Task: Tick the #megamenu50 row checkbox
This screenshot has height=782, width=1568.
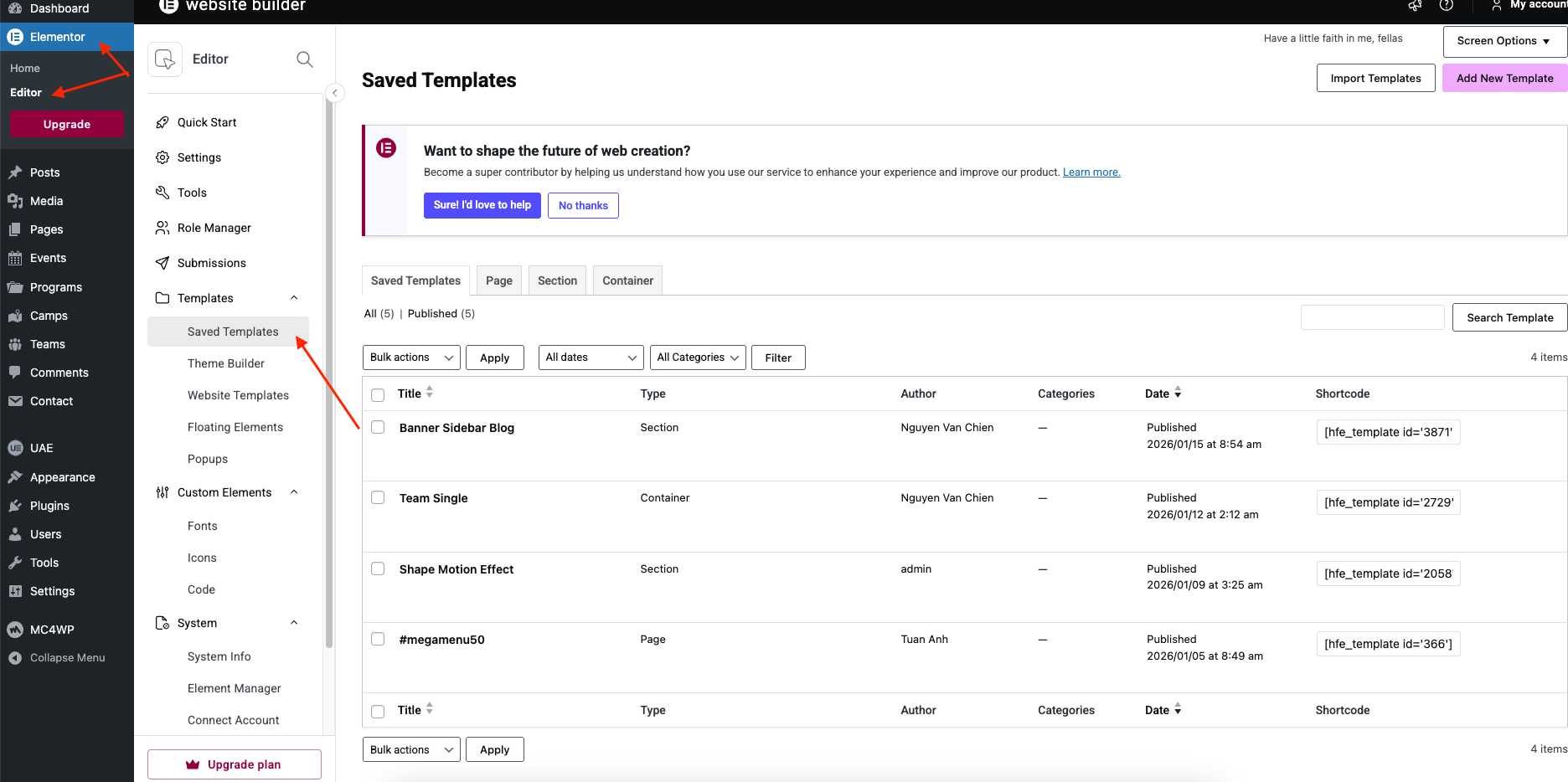Action: pos(378,640)
